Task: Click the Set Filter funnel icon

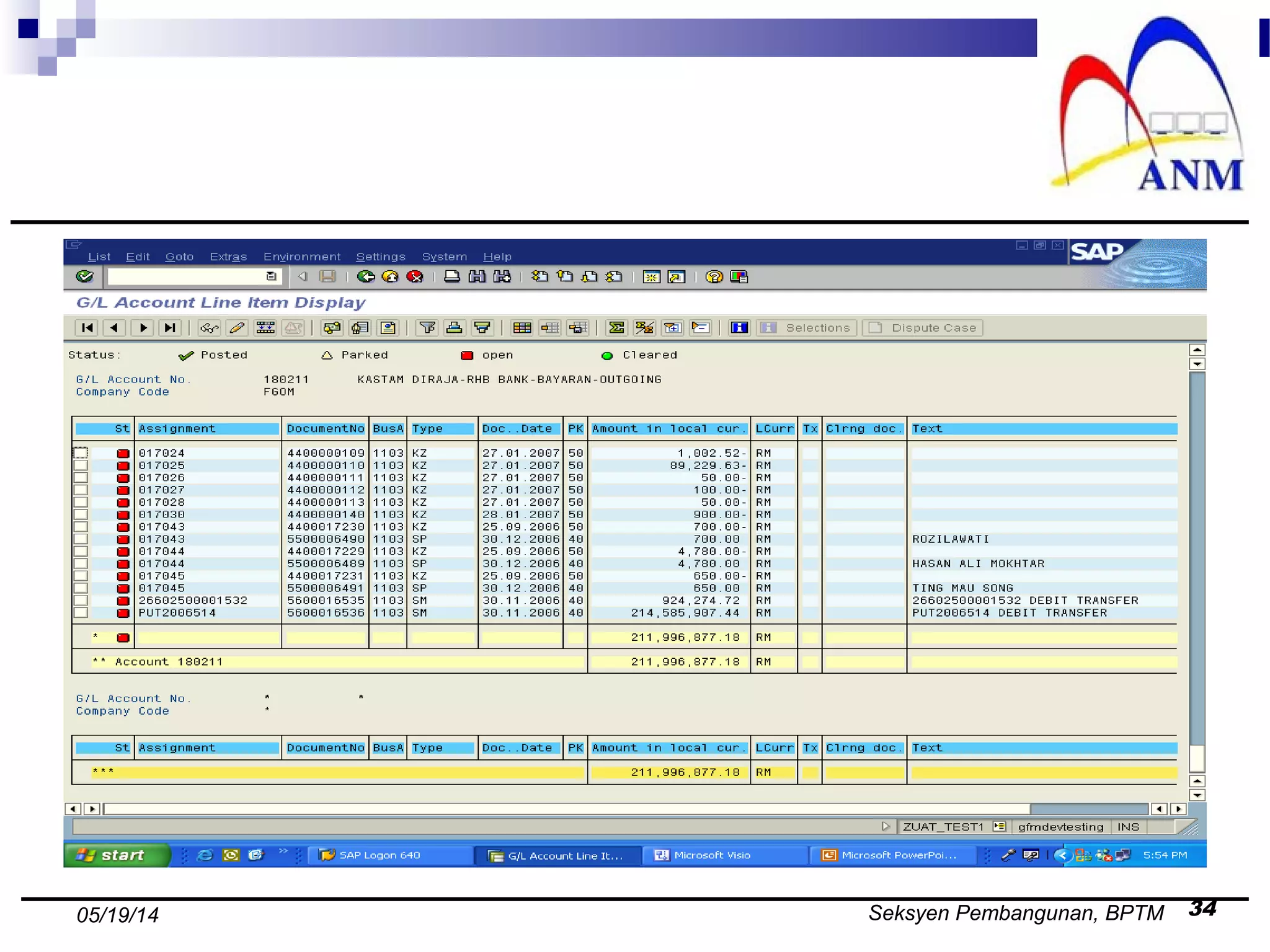Action: click(x=427, y=328)
